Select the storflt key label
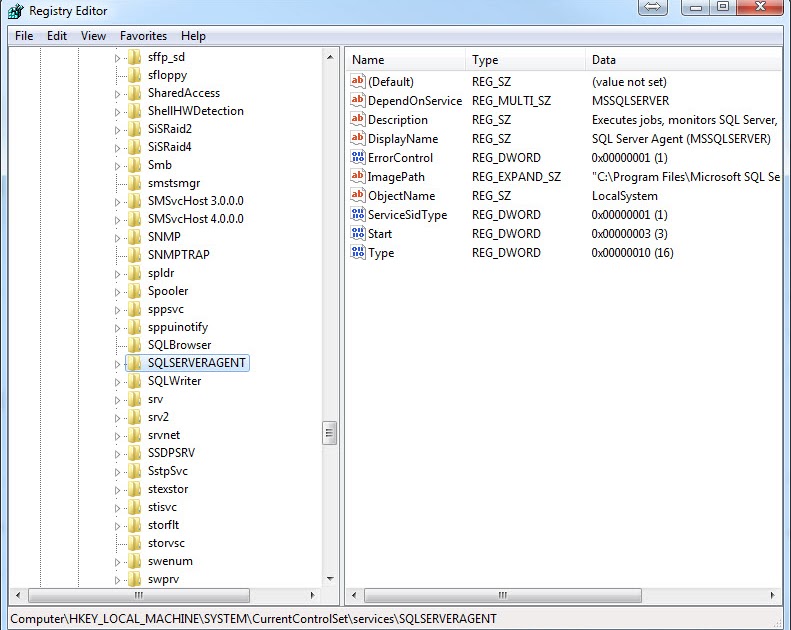 pyautogui.click(x=163, y=525)
